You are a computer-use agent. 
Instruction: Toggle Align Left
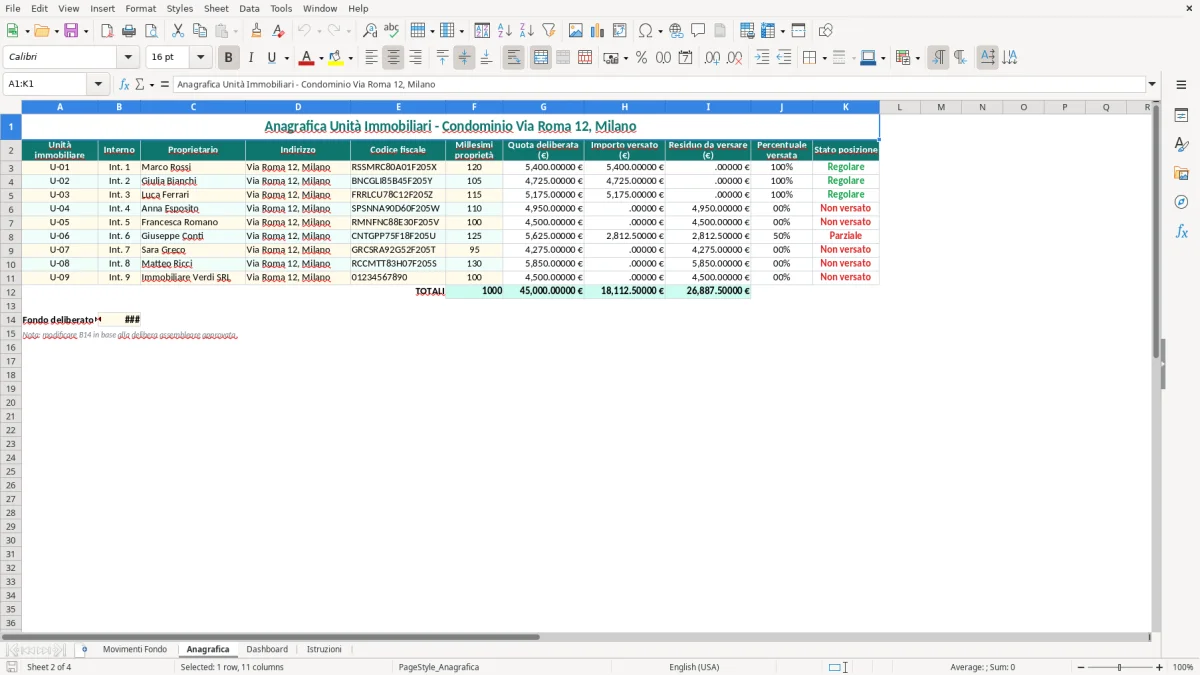click(372, 58)
